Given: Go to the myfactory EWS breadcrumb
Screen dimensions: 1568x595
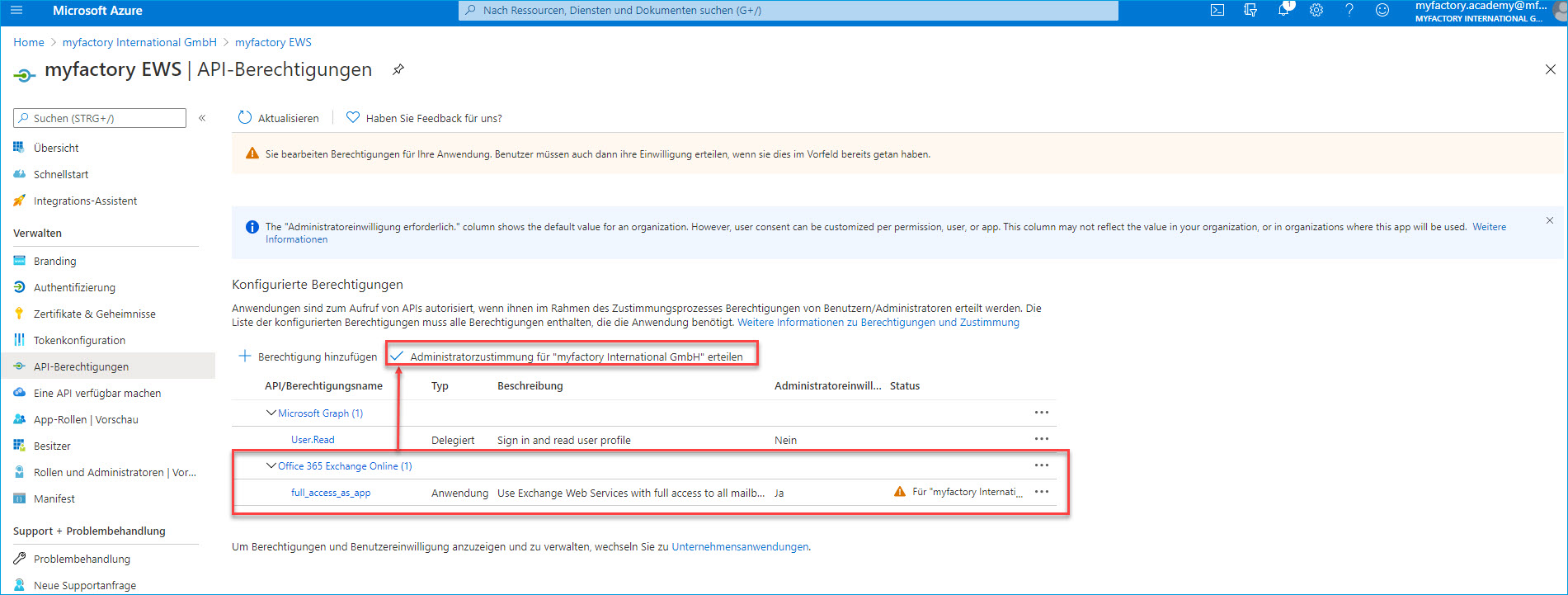Looking at the screenshot, I should click(x=273, y=42).
